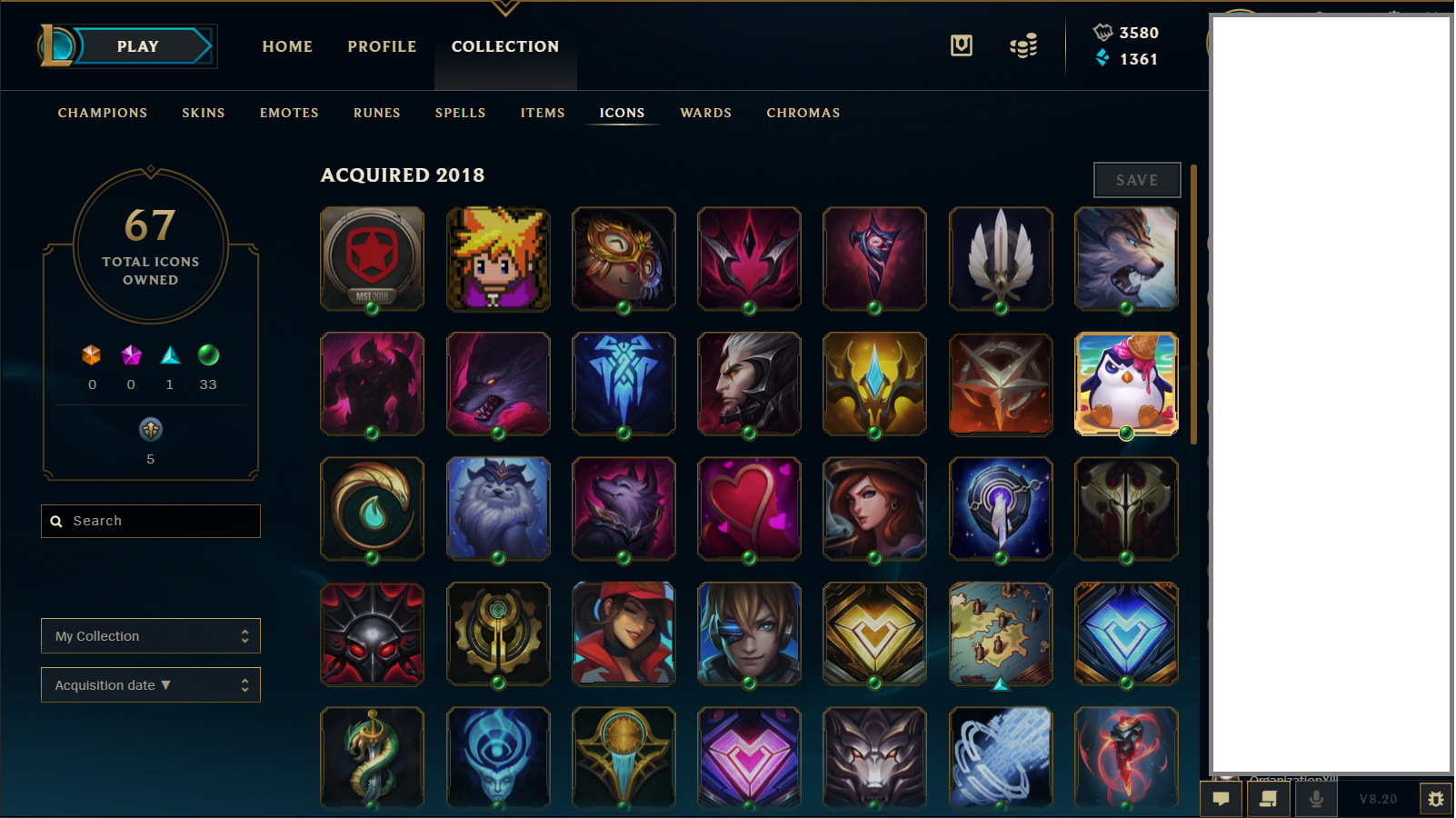Click the Save button
Screen dimensions: 1456x818
tap(1137, 180)
